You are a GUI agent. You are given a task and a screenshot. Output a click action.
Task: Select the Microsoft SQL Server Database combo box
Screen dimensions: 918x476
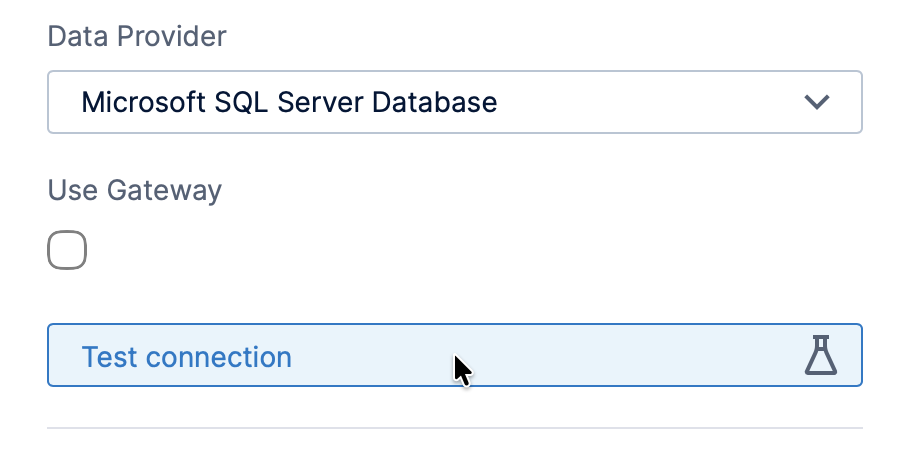[455, 102]
